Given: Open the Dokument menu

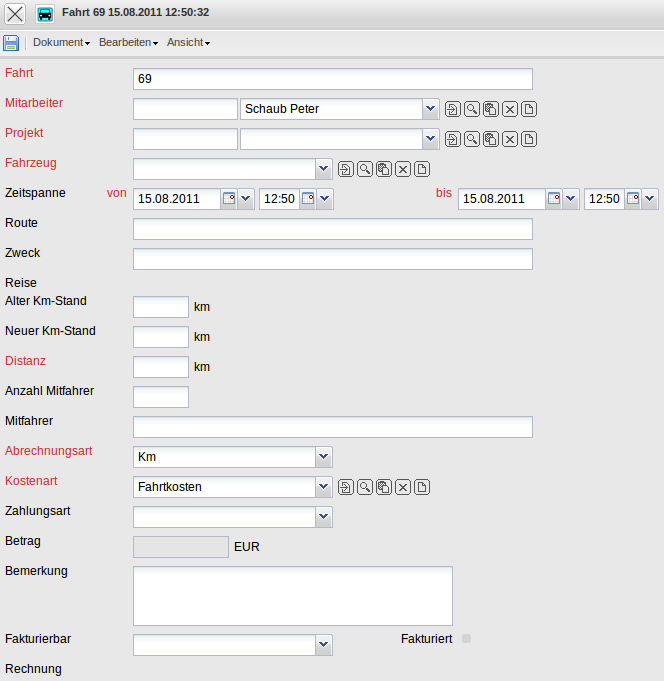Looking at the screenshot, I should tap(61, 43).
